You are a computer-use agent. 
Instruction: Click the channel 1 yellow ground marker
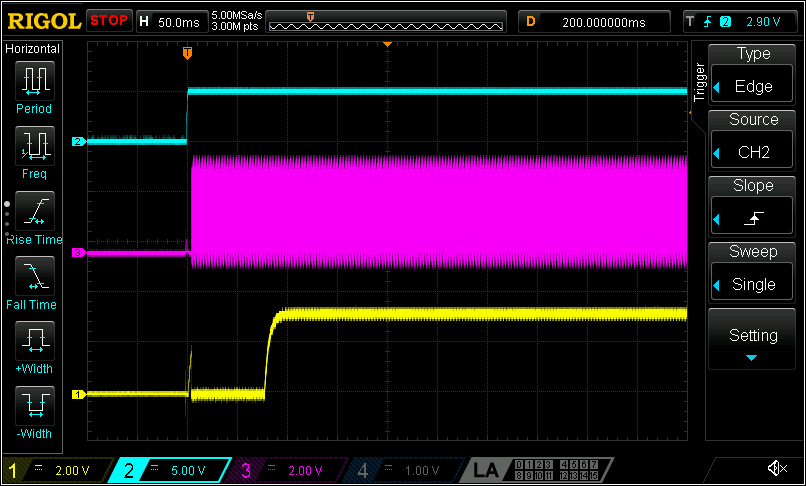(x=78, y=394)
